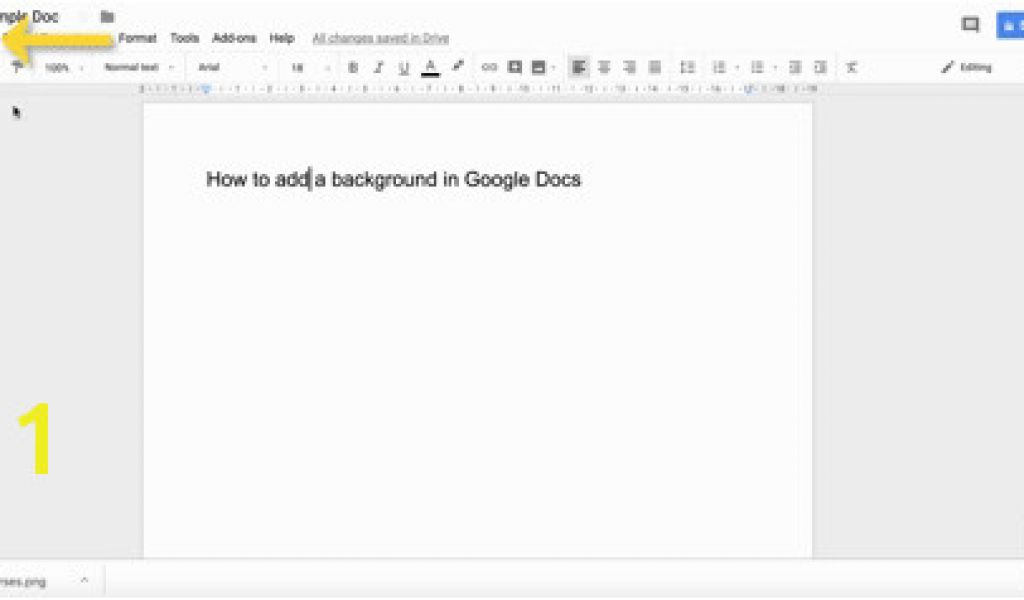Open the line spacing options

tap(687, 67)
